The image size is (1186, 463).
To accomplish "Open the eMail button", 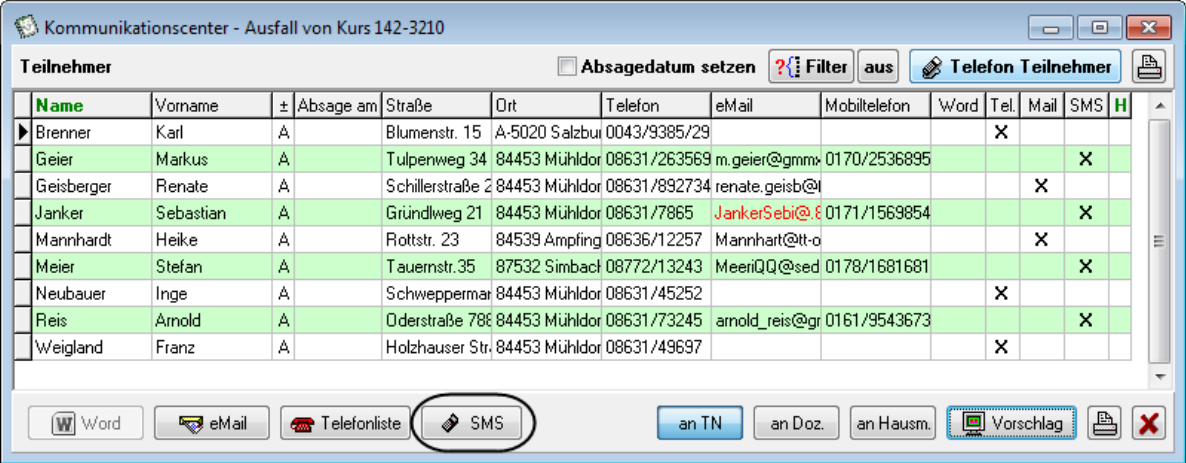I will 212,423.
